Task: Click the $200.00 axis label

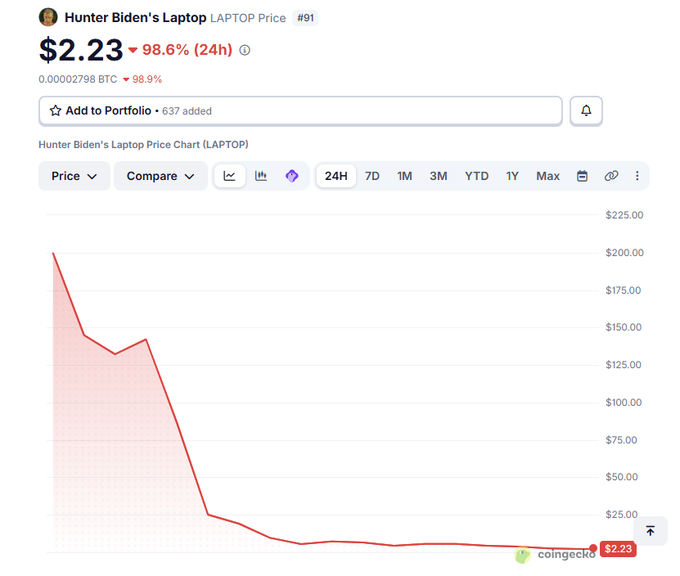Action: click(624, 252)
